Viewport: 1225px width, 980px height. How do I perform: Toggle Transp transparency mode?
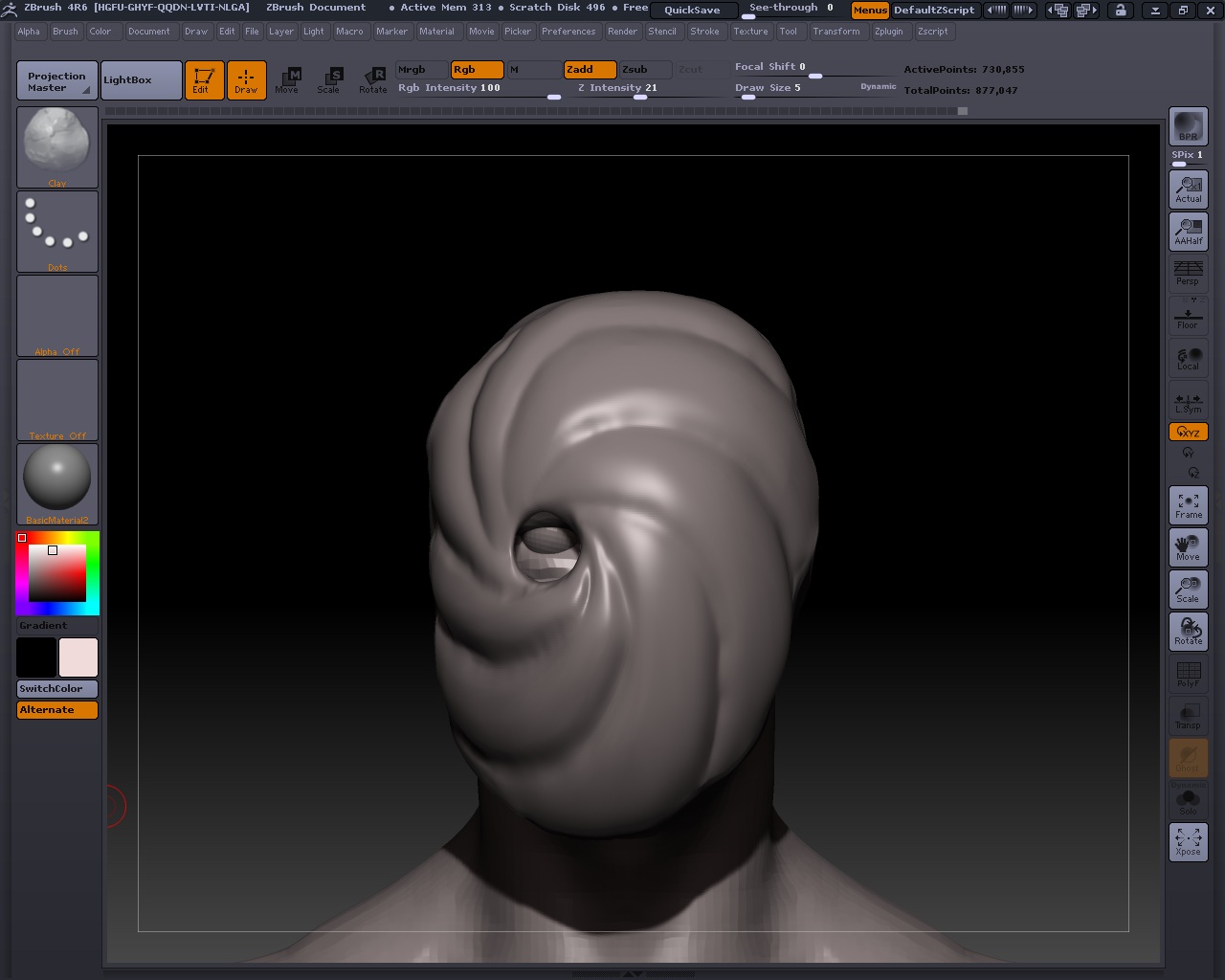[1189, 716]
